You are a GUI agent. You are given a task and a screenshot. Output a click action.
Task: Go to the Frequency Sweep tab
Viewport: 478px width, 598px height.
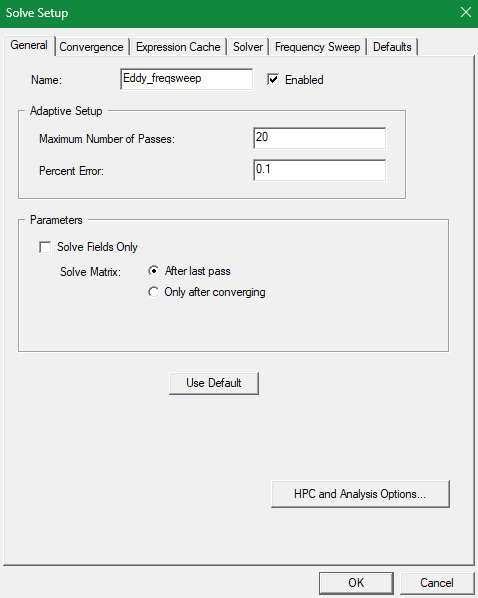point(317,47)
